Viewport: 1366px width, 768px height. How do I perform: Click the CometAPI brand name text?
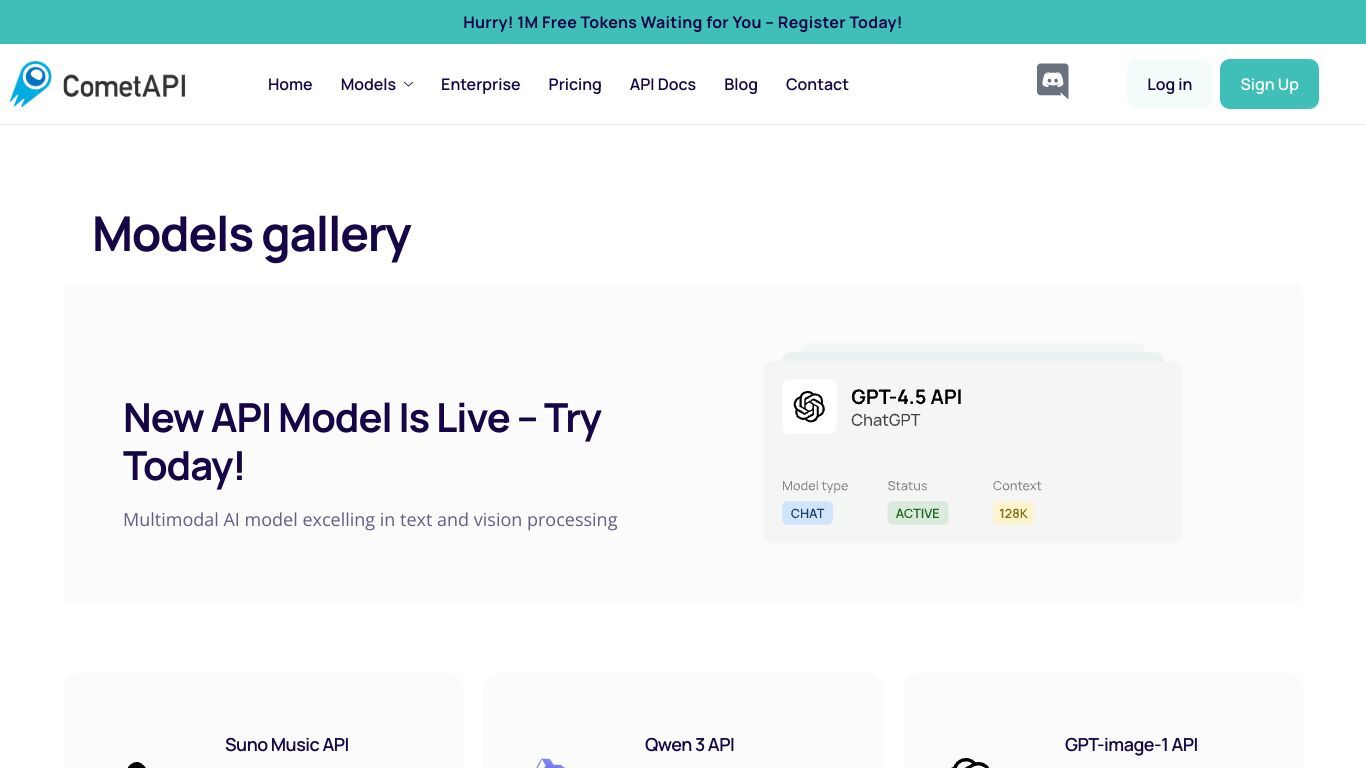(x=124, y=86)
